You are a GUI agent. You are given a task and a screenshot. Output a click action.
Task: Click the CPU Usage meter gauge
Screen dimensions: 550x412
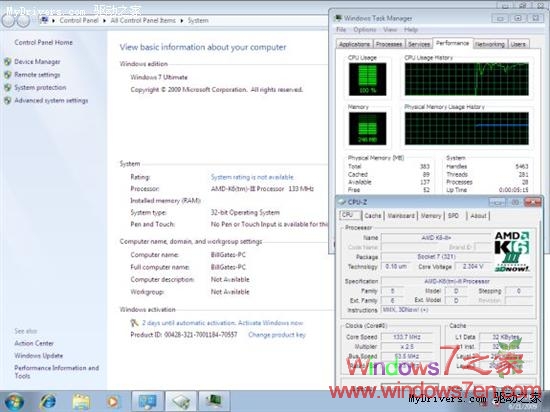tap(368, 79)
